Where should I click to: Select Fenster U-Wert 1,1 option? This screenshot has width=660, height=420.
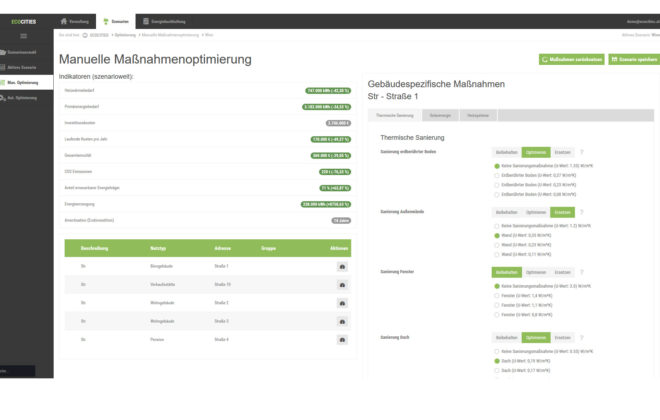(497, 305)
